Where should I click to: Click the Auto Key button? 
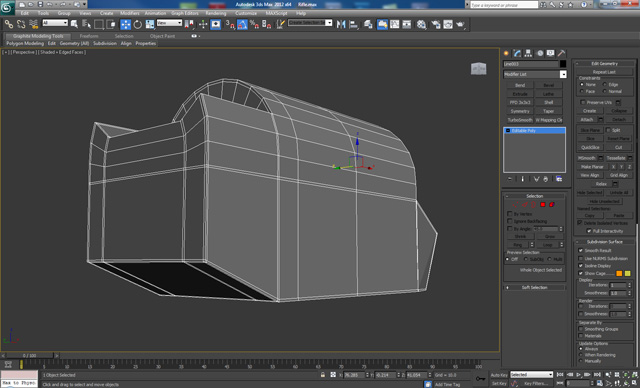[499, 375]
